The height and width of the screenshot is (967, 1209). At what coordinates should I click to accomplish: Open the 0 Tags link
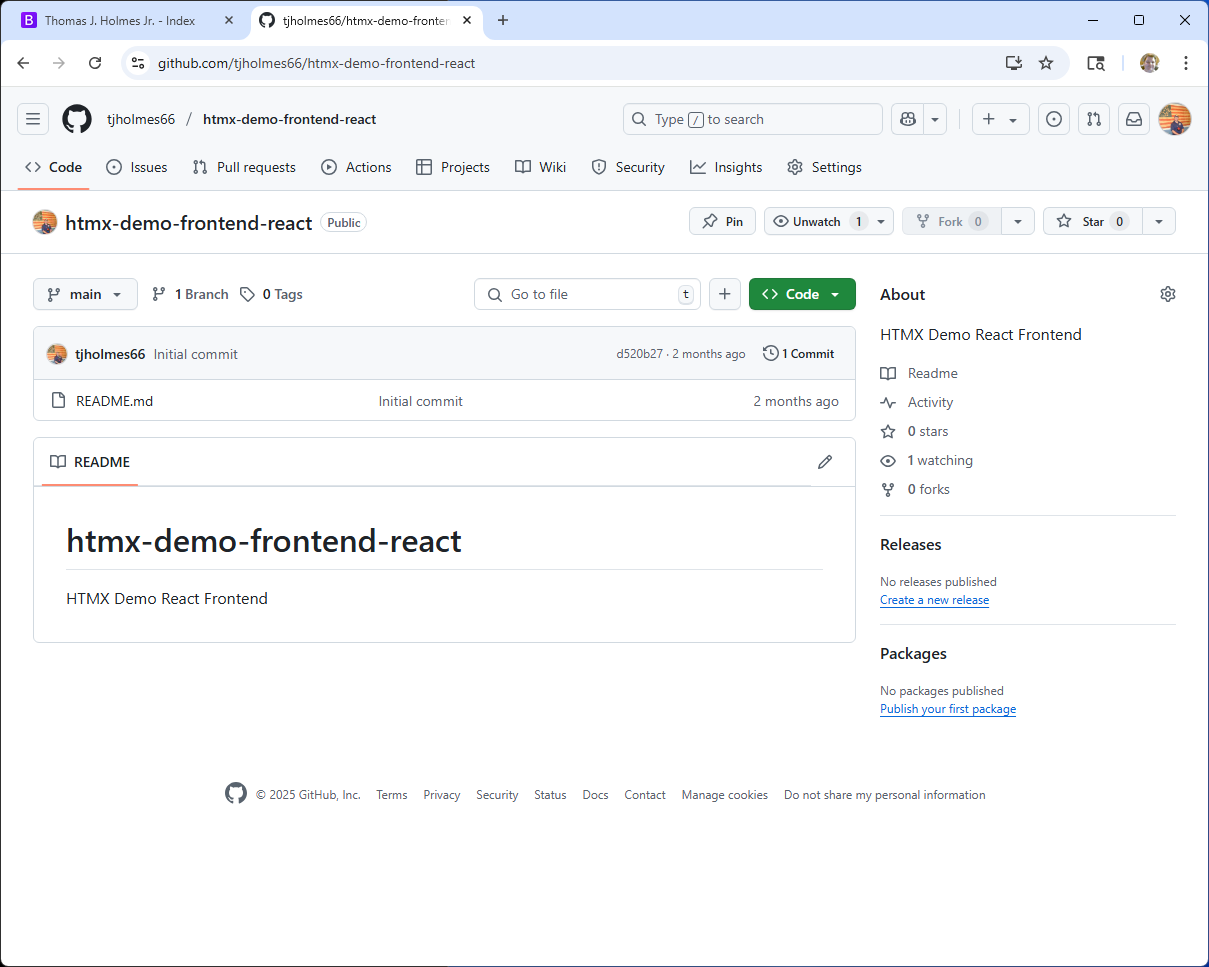click(271, 294)
